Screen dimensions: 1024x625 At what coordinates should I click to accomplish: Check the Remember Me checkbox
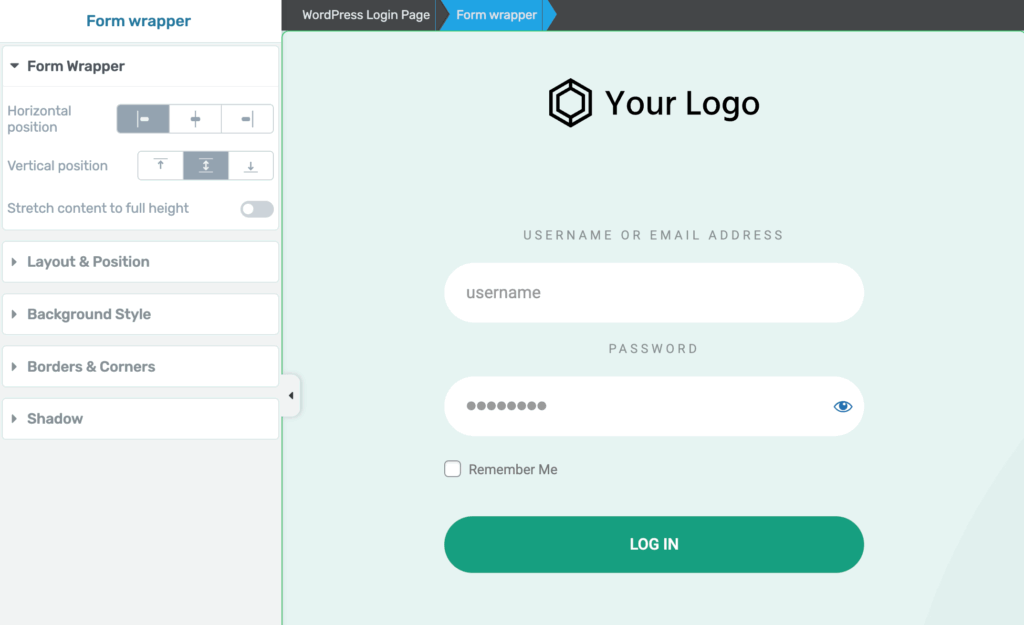tap(453, 469)
